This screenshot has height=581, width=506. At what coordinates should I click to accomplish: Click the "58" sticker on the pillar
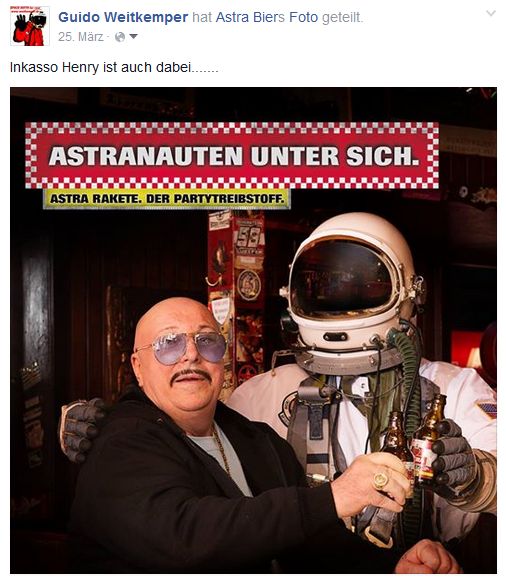coord(249,238)
